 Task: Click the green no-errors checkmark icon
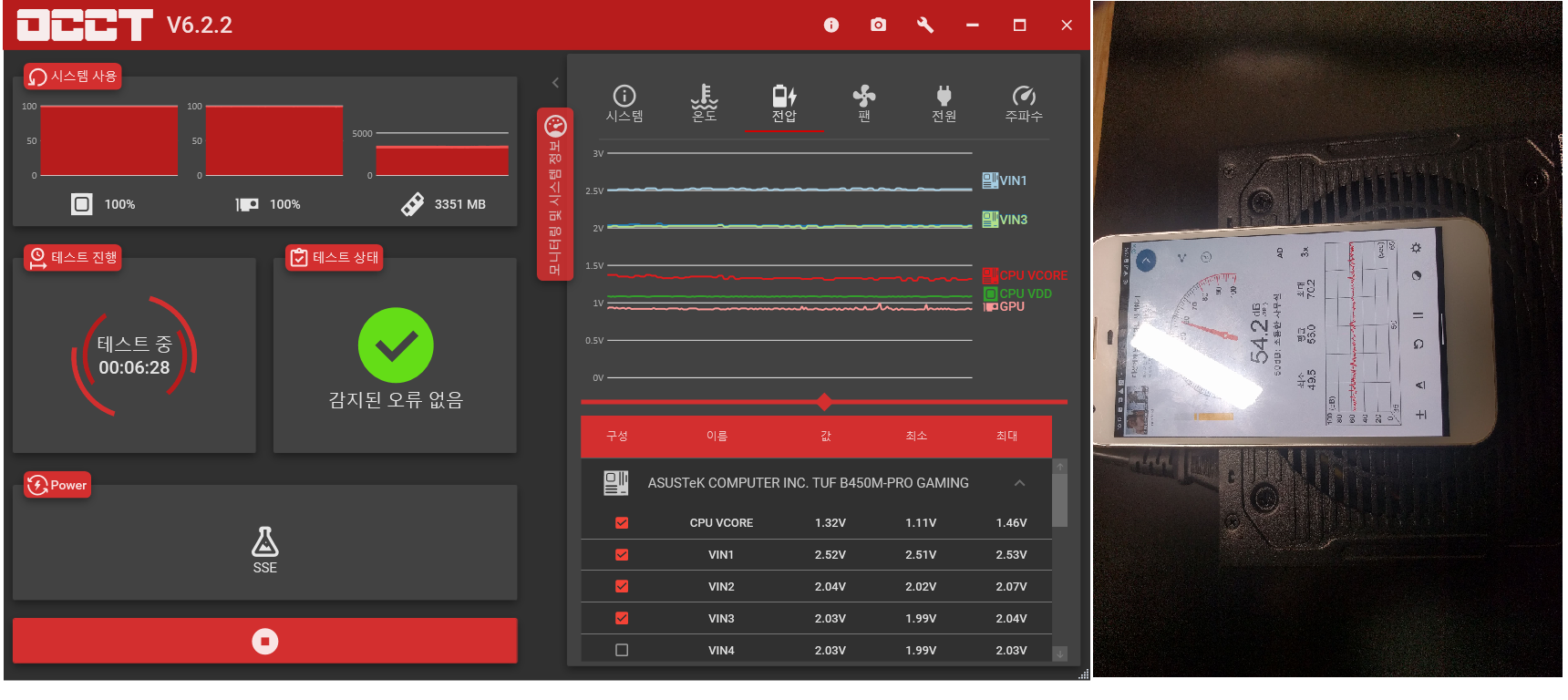pos(396,345)
